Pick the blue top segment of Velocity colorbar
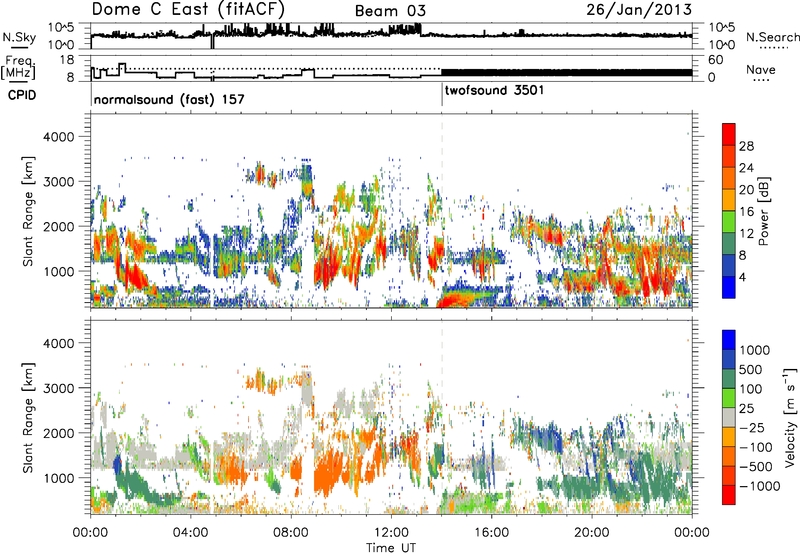 (729, 340)
